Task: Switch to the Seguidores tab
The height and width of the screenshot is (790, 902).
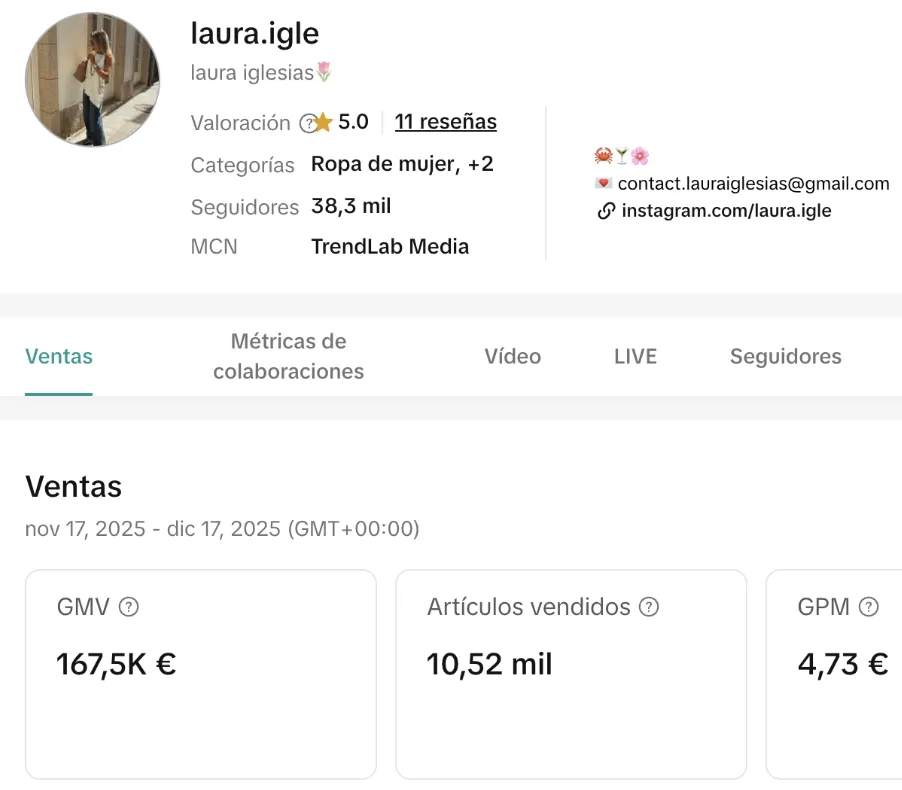Action: click(x=785, y=357)
